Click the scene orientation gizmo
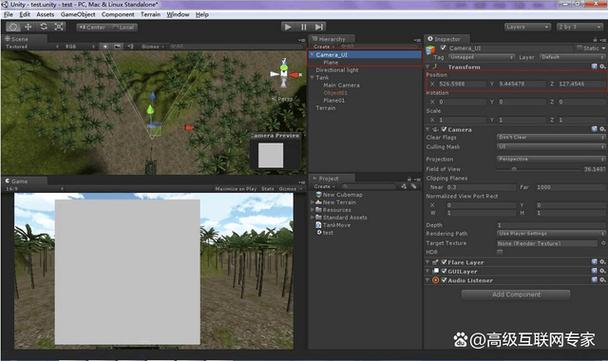Image resolution: width=608 pixels, height=361 pixels. click(x=285, y=74)
